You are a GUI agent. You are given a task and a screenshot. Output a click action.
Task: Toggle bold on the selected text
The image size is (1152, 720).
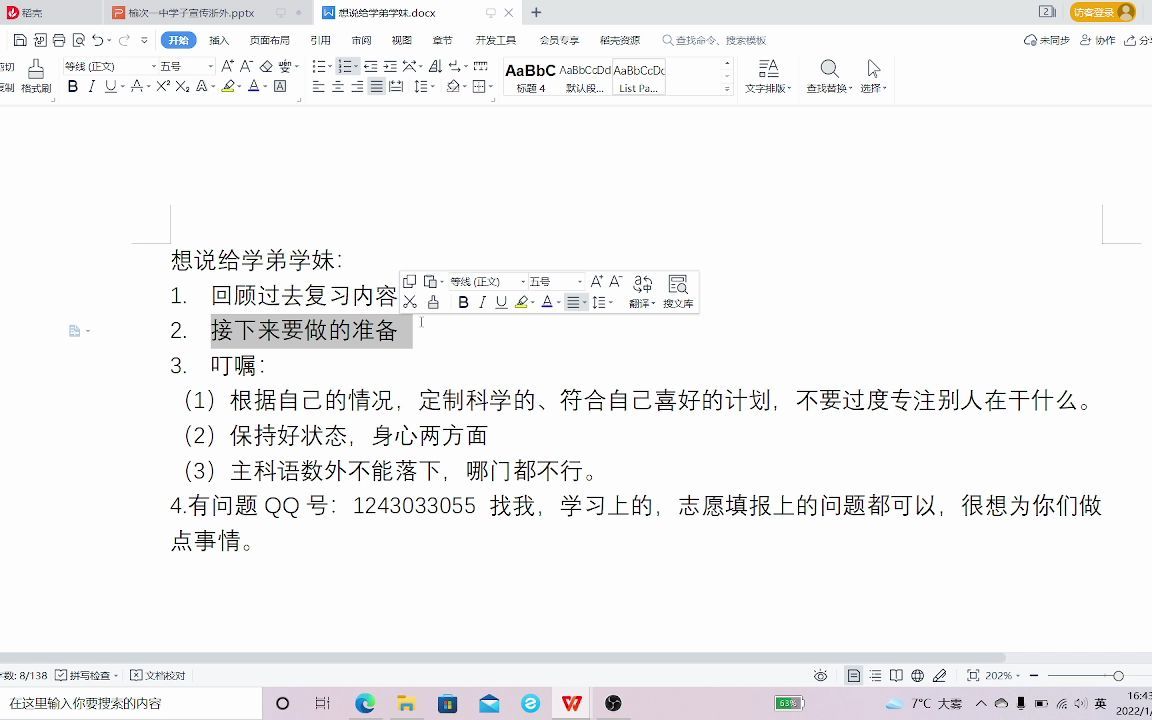point(73,87)
